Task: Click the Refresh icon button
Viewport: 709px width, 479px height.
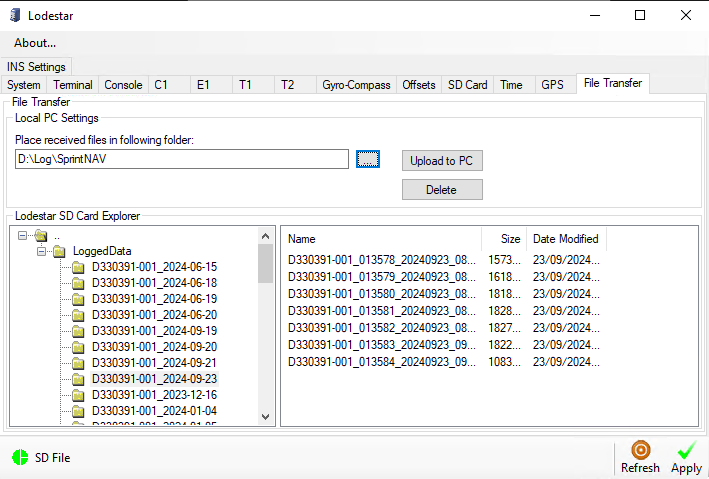Action: click(x=640, y=450)
